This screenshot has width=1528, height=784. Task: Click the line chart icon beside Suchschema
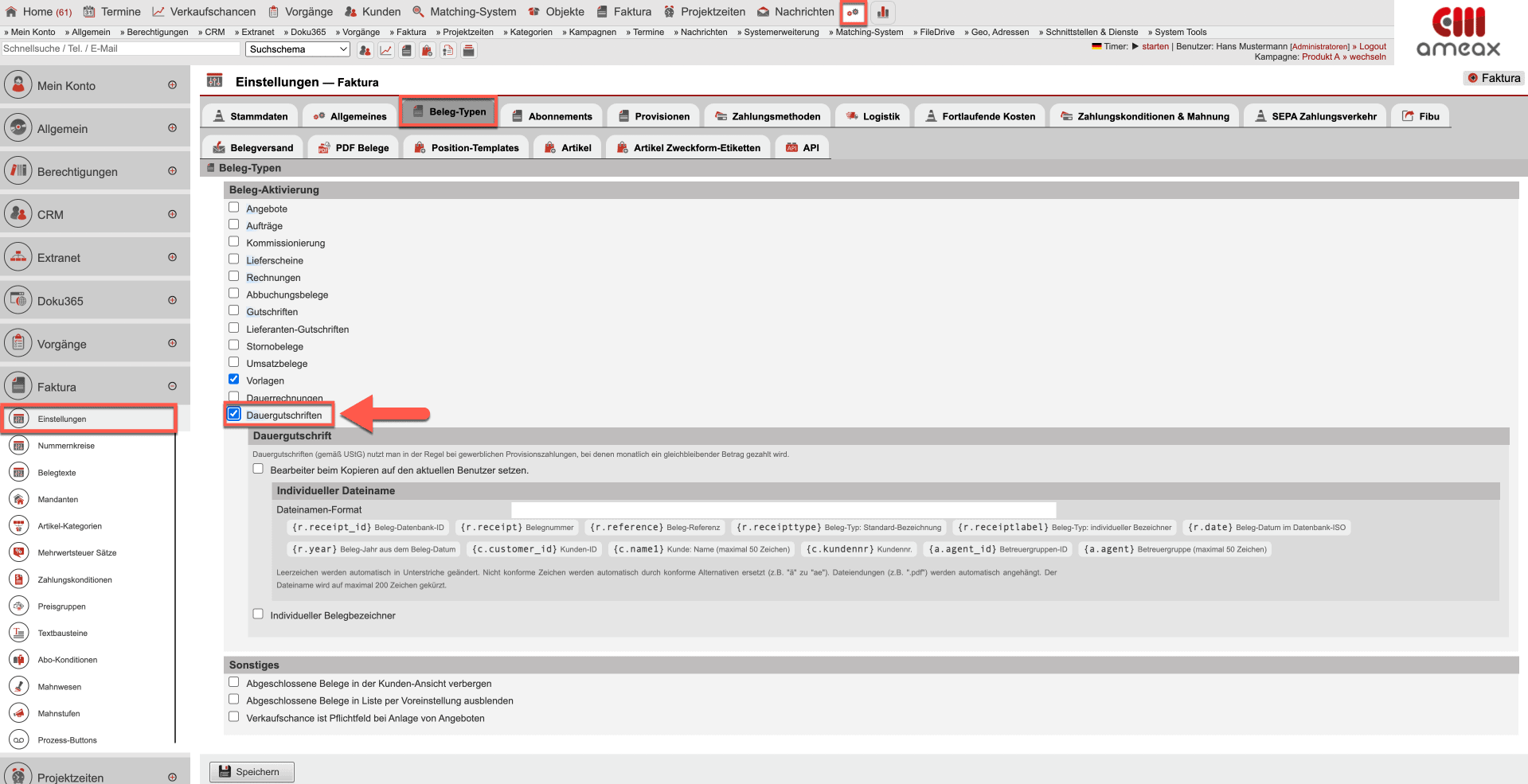[386, 50]
